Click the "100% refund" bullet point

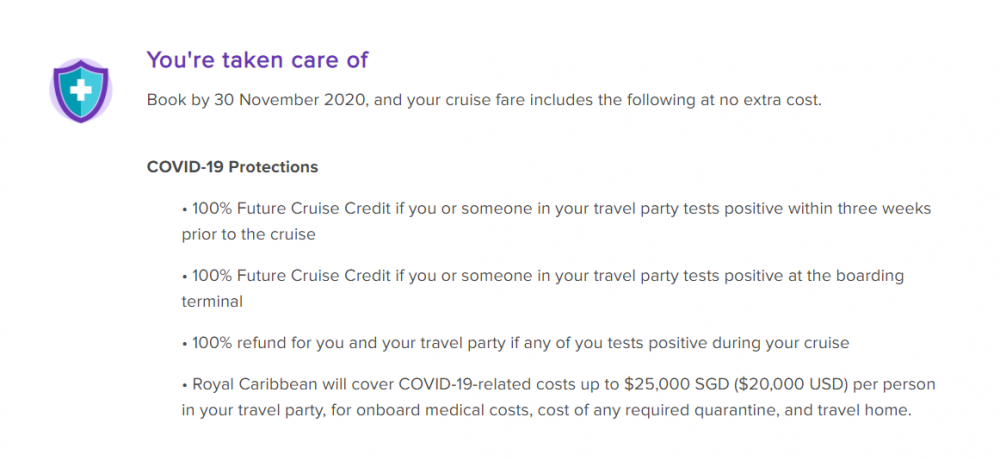click(516, 343)
